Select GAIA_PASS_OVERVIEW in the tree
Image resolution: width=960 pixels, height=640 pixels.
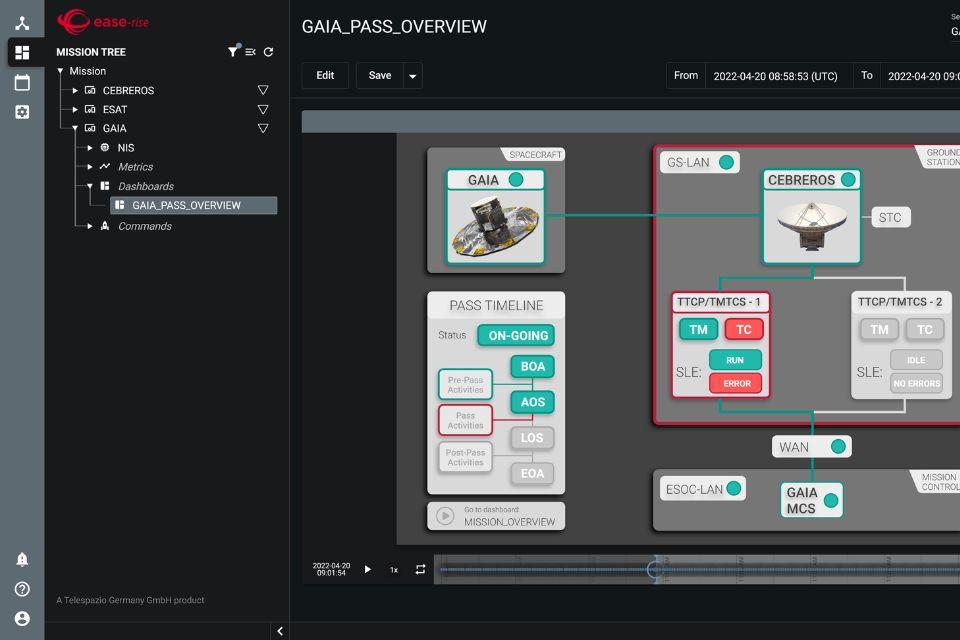pyautogui.click(x=193, y=205)
